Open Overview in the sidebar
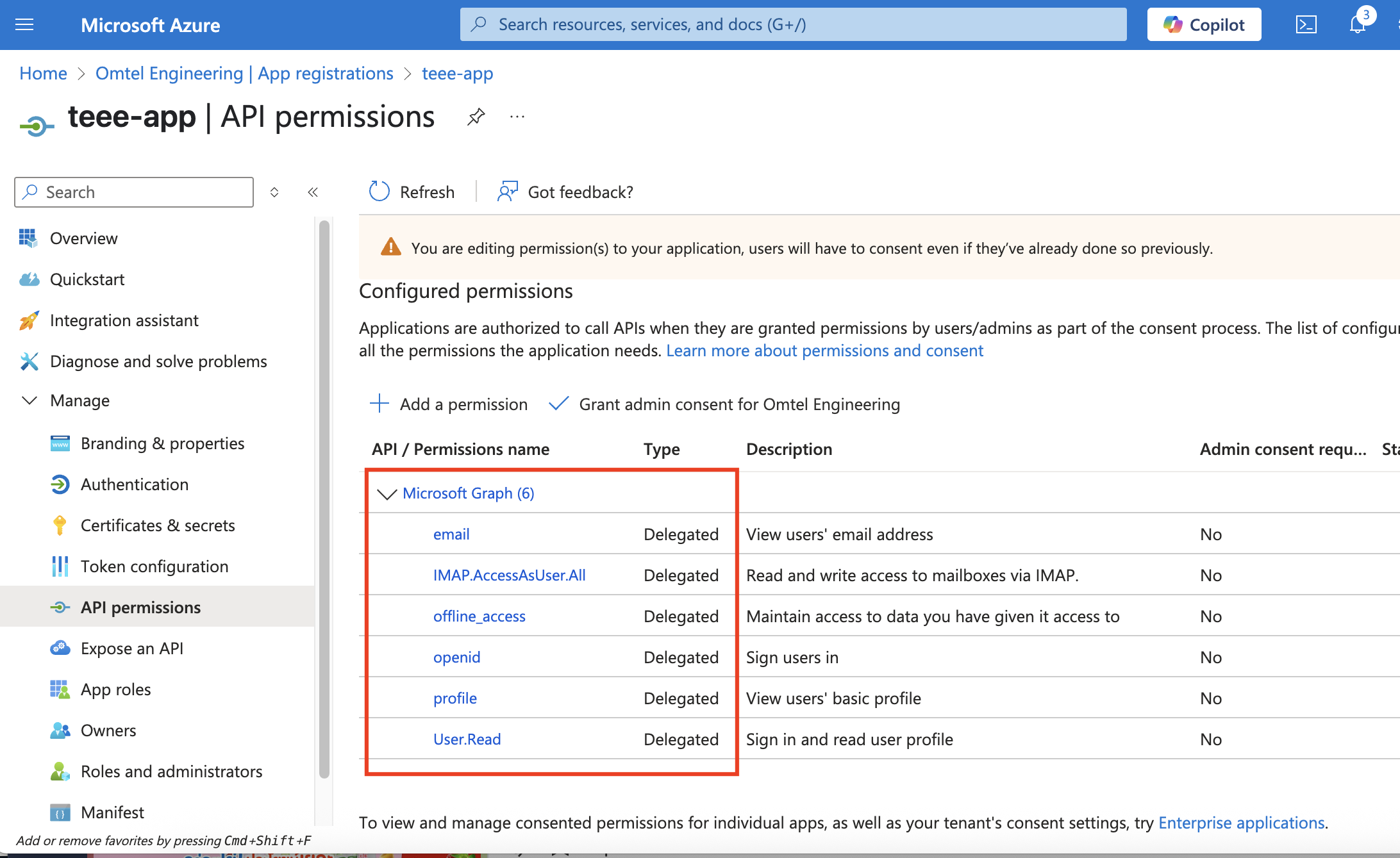Viewport: 1400px width, 858px height. pyautogui.click(x=84, y=238)
